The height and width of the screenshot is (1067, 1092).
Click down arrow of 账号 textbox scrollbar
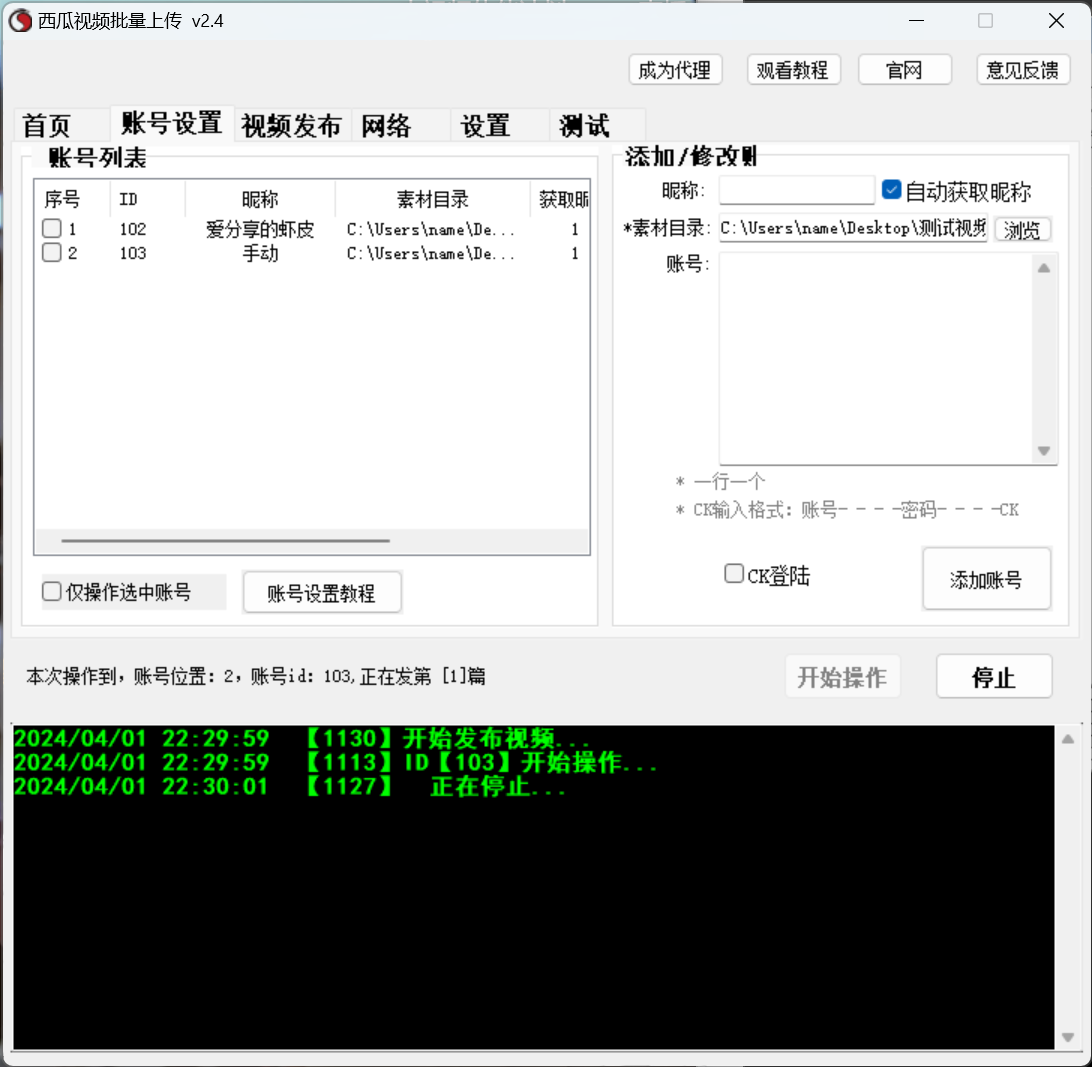click(1044, 451)
